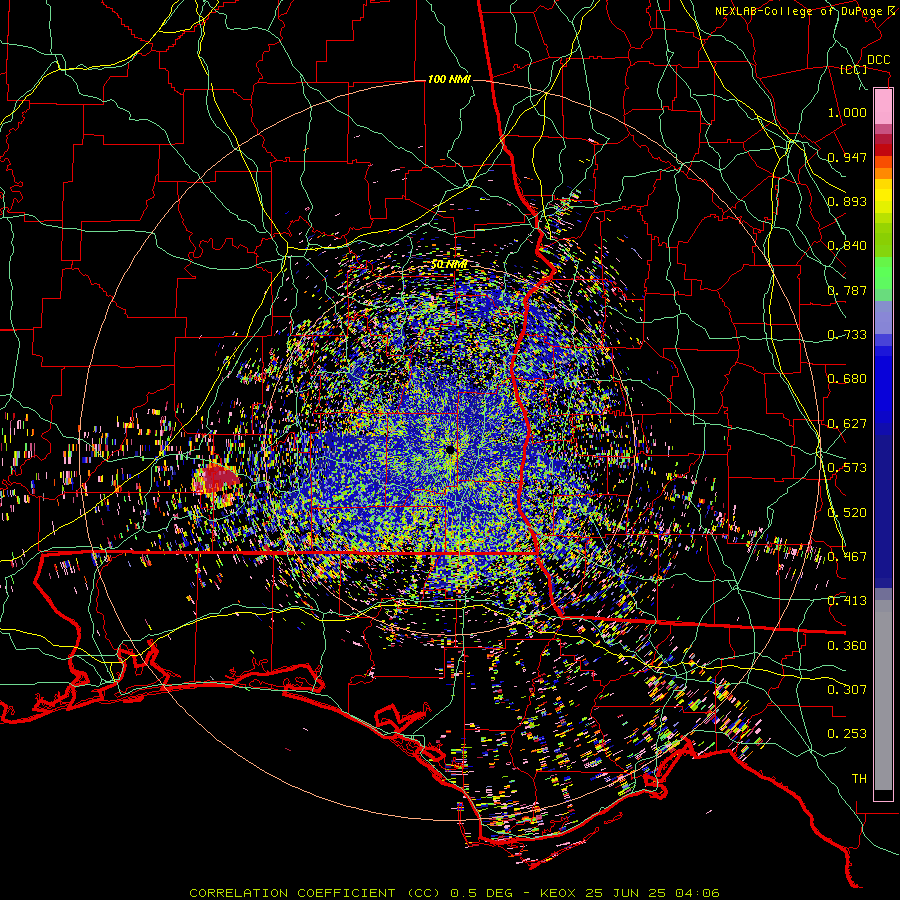Click the 0.467 legend value
The width and height of the screenshot is (900, 900).
[847, 557]
